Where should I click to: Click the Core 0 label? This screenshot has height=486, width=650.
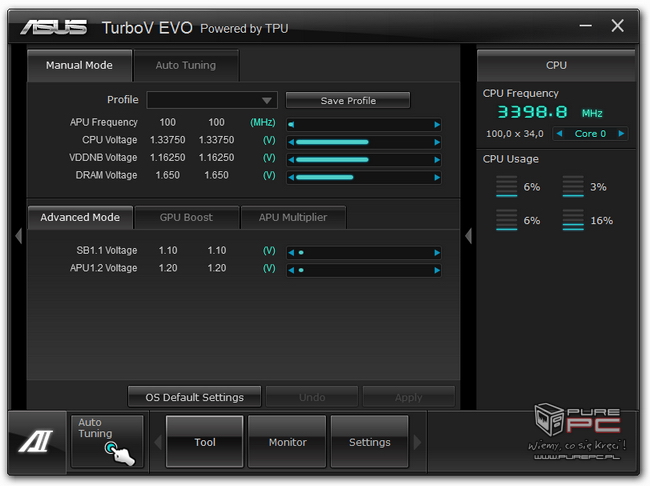[x=590, y=134]
